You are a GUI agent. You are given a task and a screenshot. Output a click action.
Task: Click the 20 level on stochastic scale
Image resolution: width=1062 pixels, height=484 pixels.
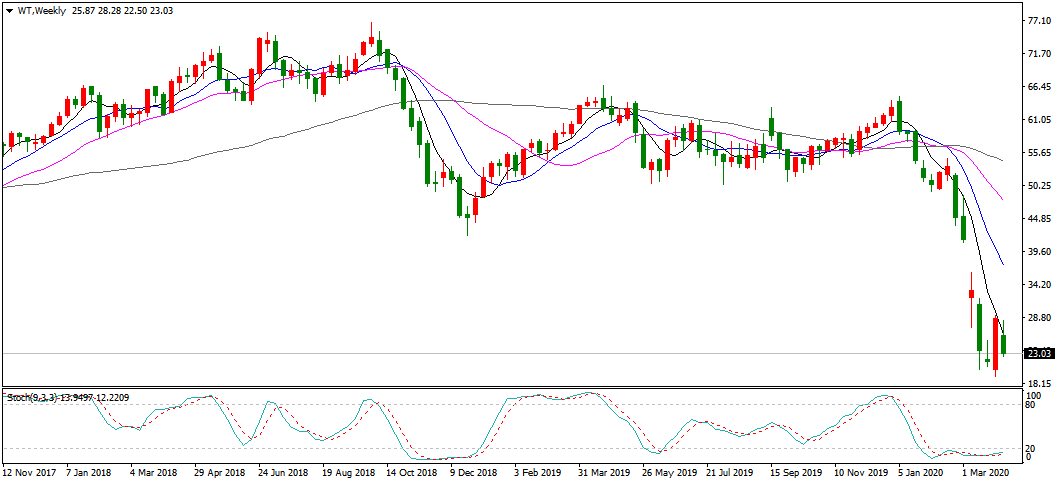coord(1029,448)
